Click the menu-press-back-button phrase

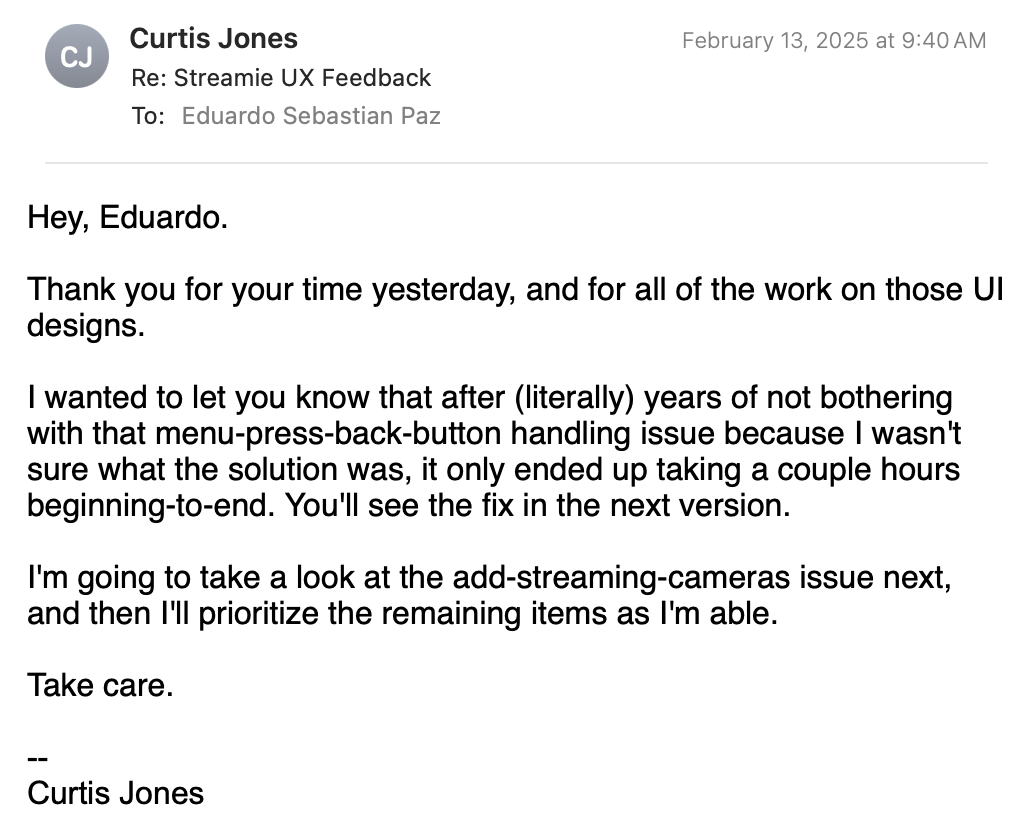(x=328, y=433)
